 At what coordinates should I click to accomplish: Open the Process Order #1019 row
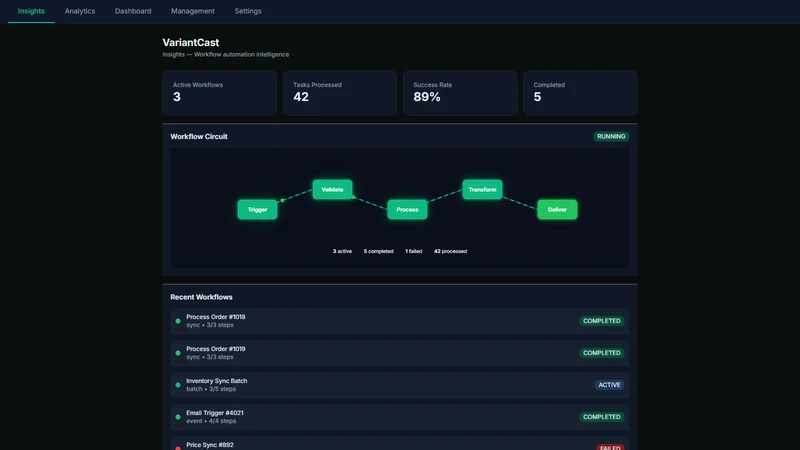click(400, 353)
